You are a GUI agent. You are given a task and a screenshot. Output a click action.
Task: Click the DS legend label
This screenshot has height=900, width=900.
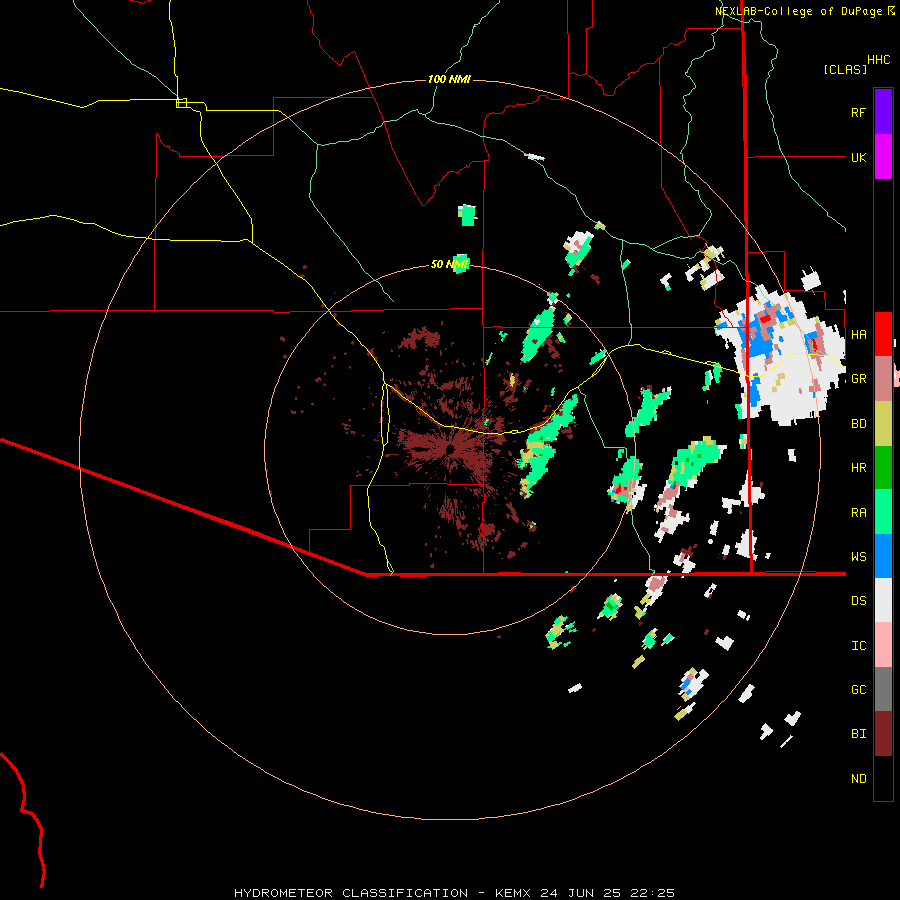tap(858, 601)
